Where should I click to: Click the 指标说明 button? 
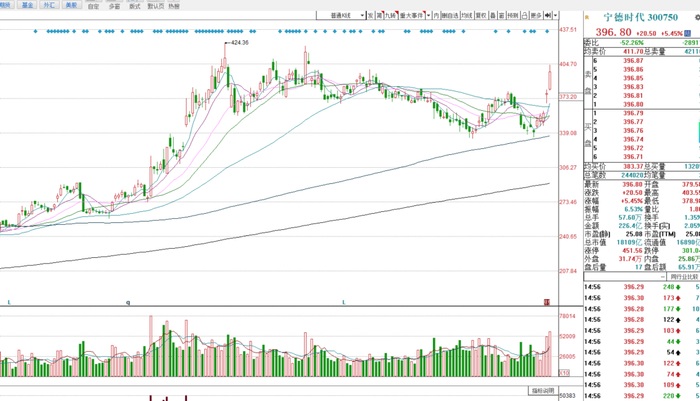pos(543,391)
